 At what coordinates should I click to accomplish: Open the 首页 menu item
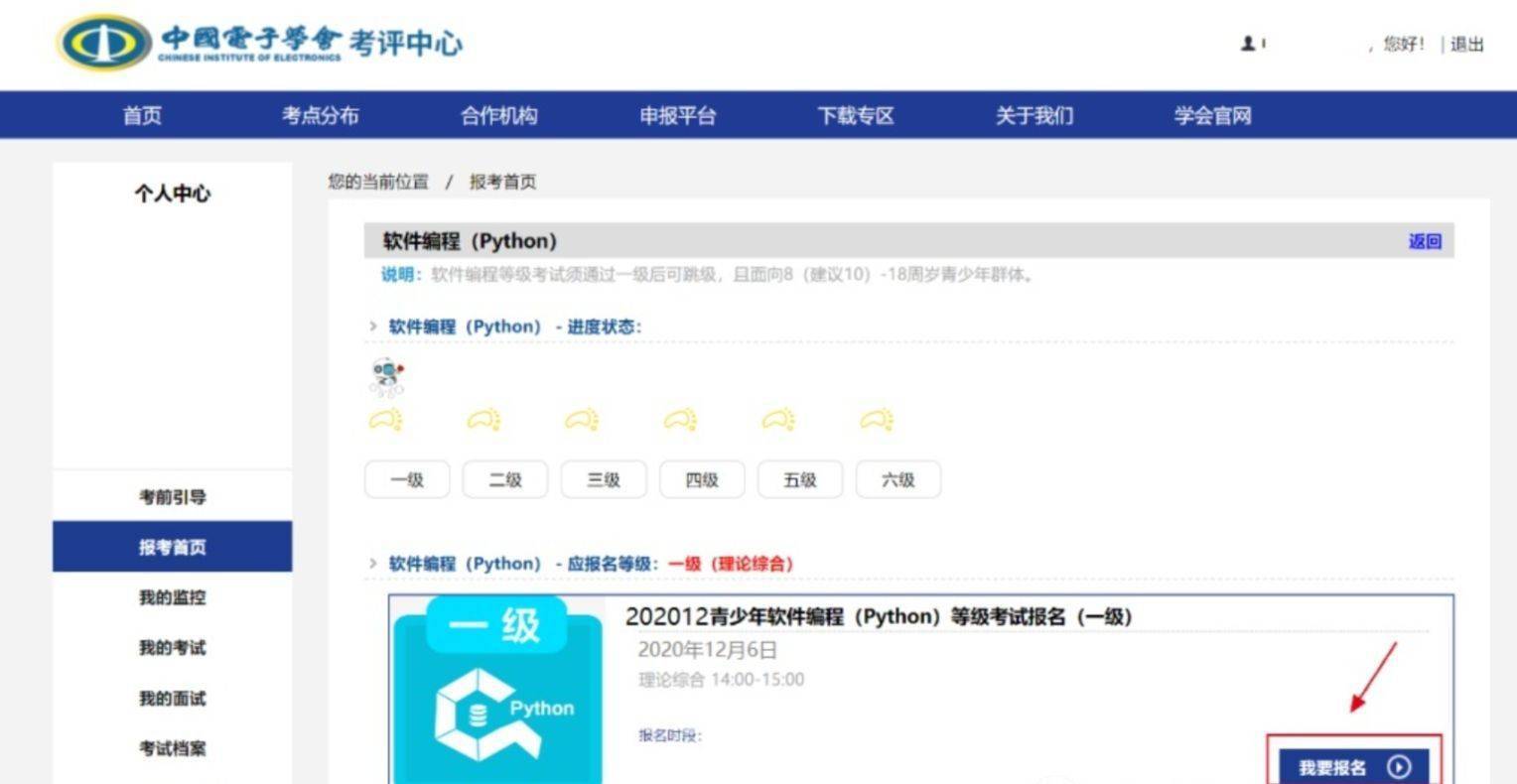click(x=140, y=115)
